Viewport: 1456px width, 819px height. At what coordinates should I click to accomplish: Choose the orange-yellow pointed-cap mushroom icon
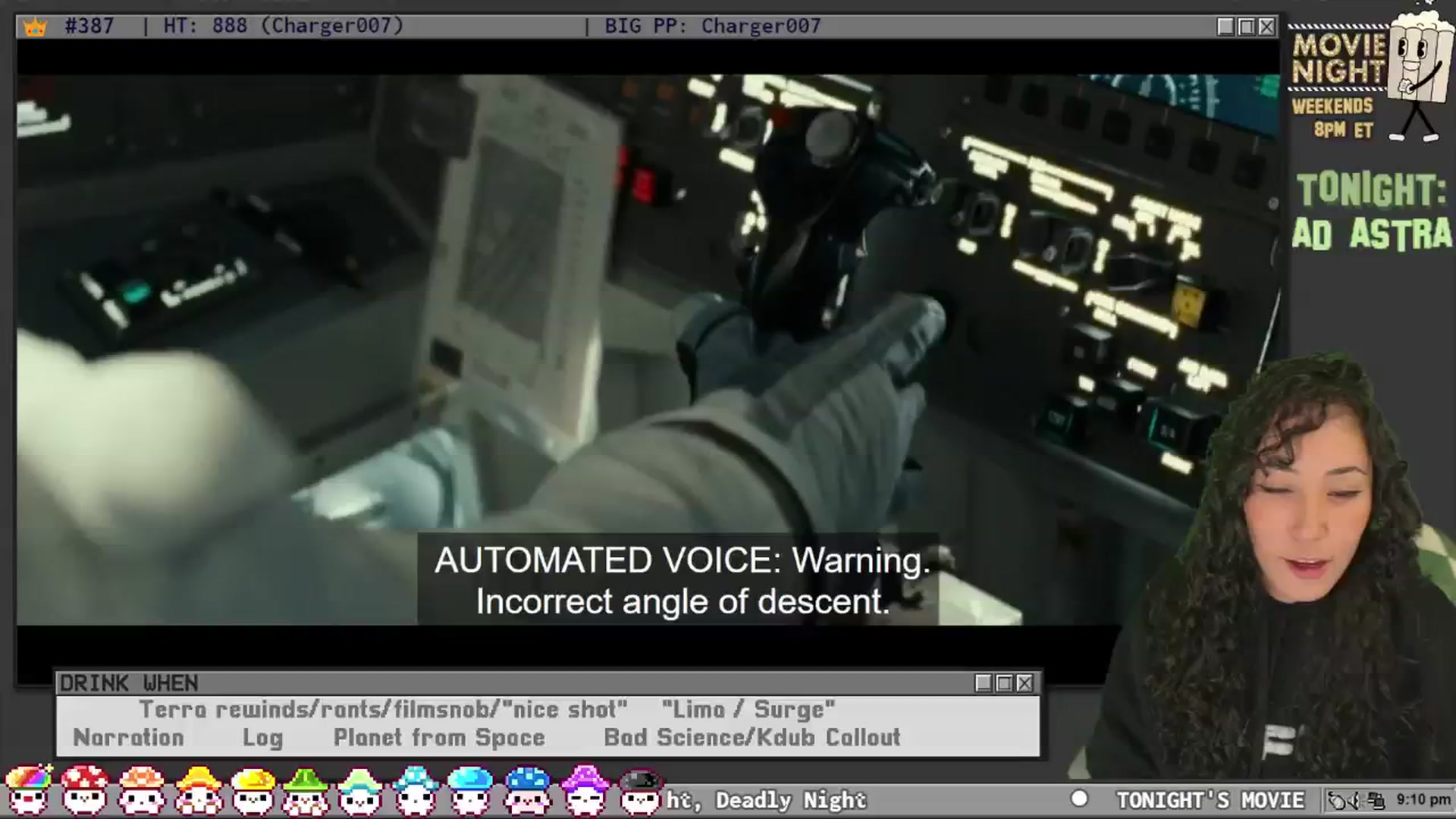pos(199,790)
